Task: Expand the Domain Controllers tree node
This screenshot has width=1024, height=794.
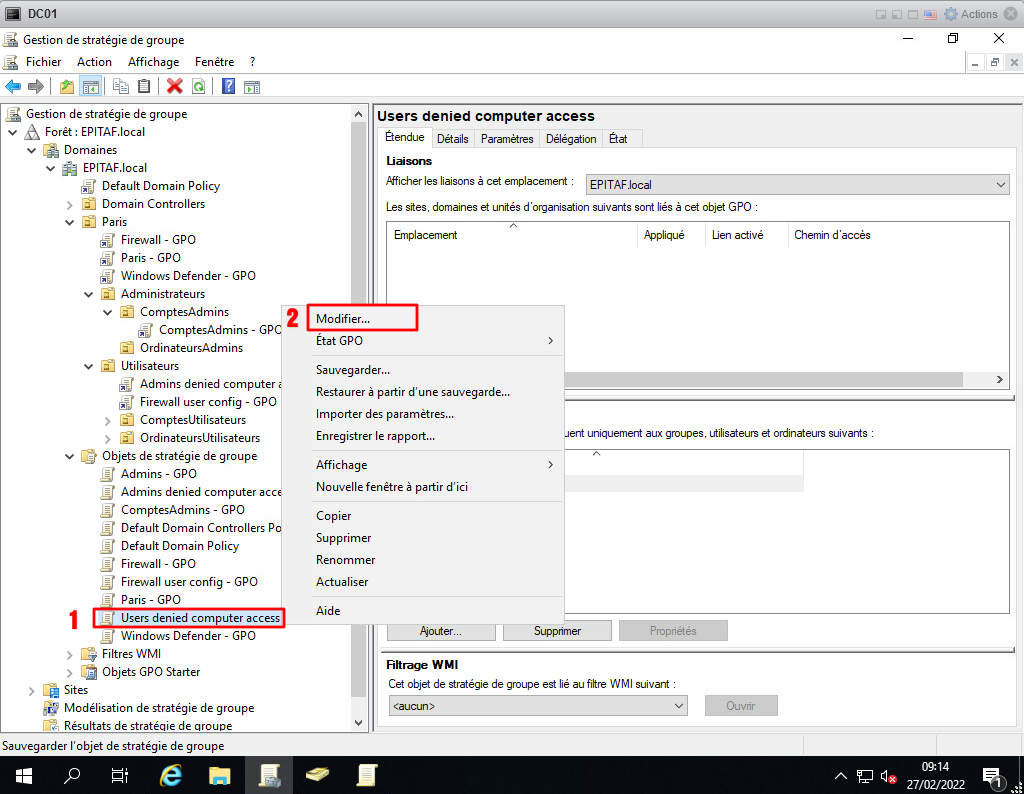Action: point(70,204)
